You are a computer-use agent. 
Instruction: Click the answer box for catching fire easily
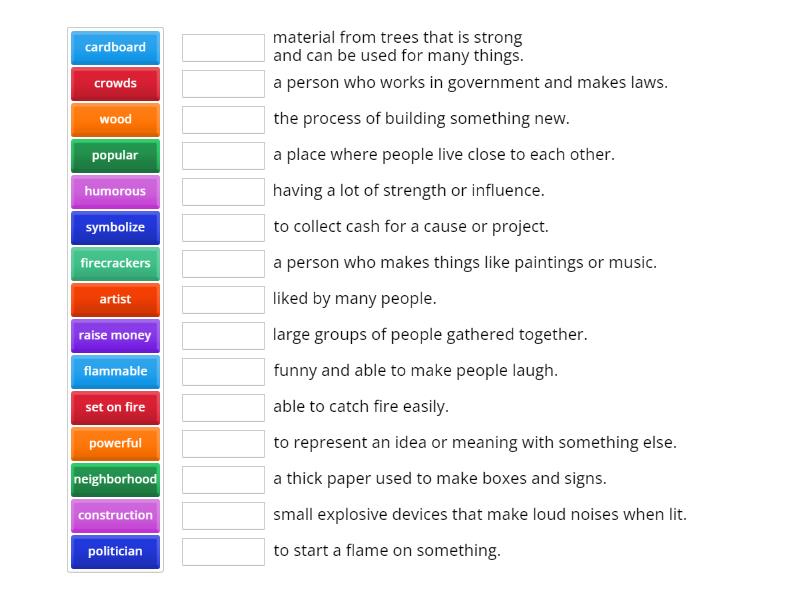223,407
